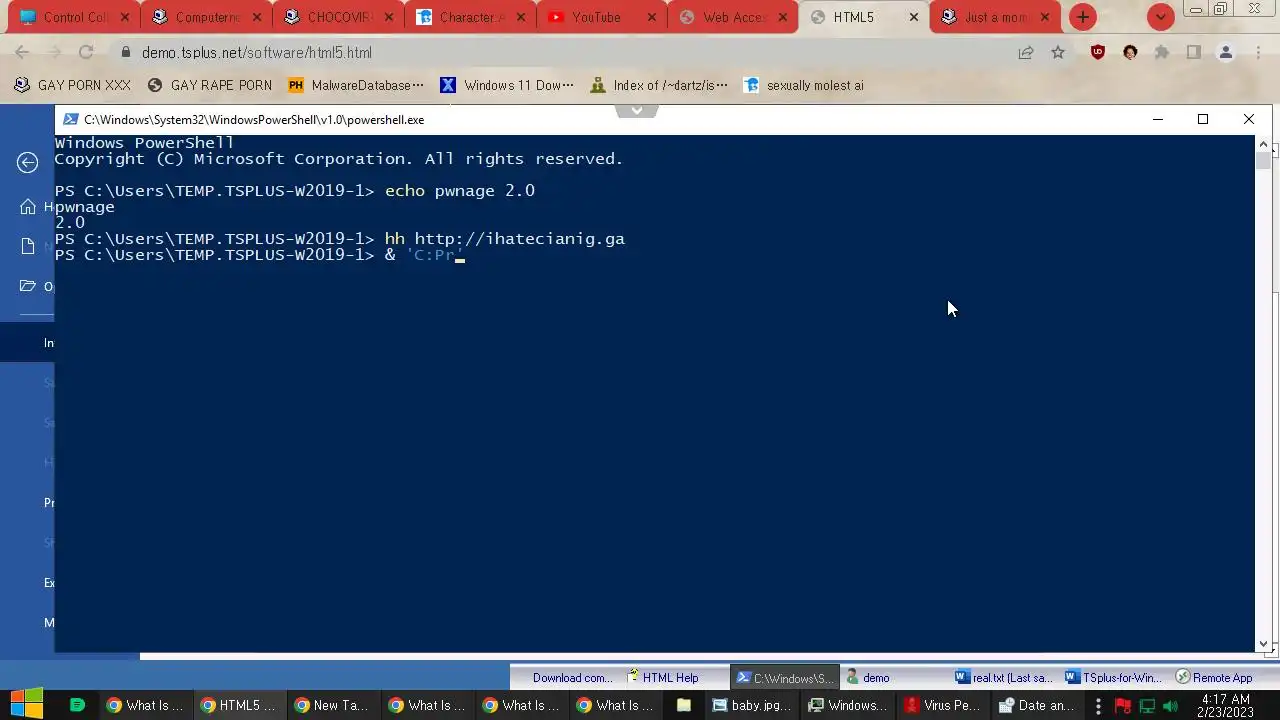Switch to HTML5 Chrome taskbar window
The width and height of the screenshot is (1280, 720).
point(238,705)
